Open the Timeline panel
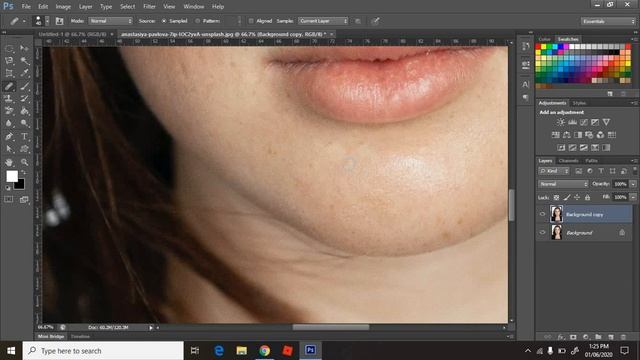This screenshot has height=360, width=640. point(80,336)
